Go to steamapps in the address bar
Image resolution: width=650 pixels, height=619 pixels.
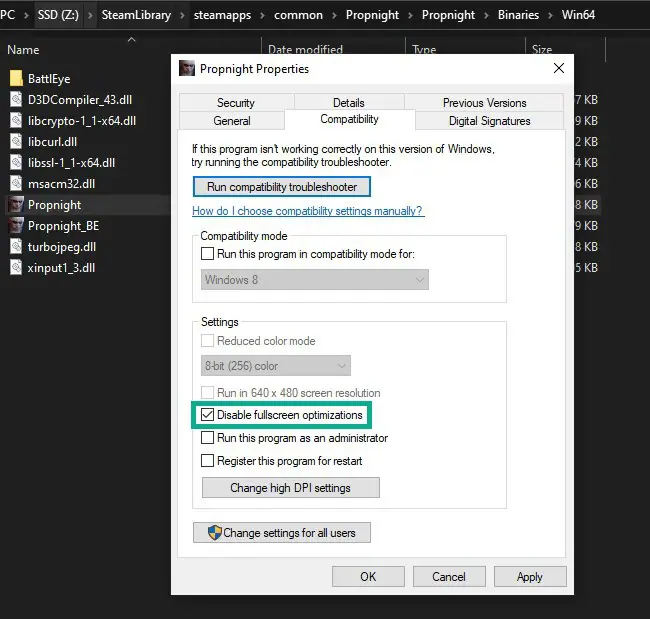222,15
